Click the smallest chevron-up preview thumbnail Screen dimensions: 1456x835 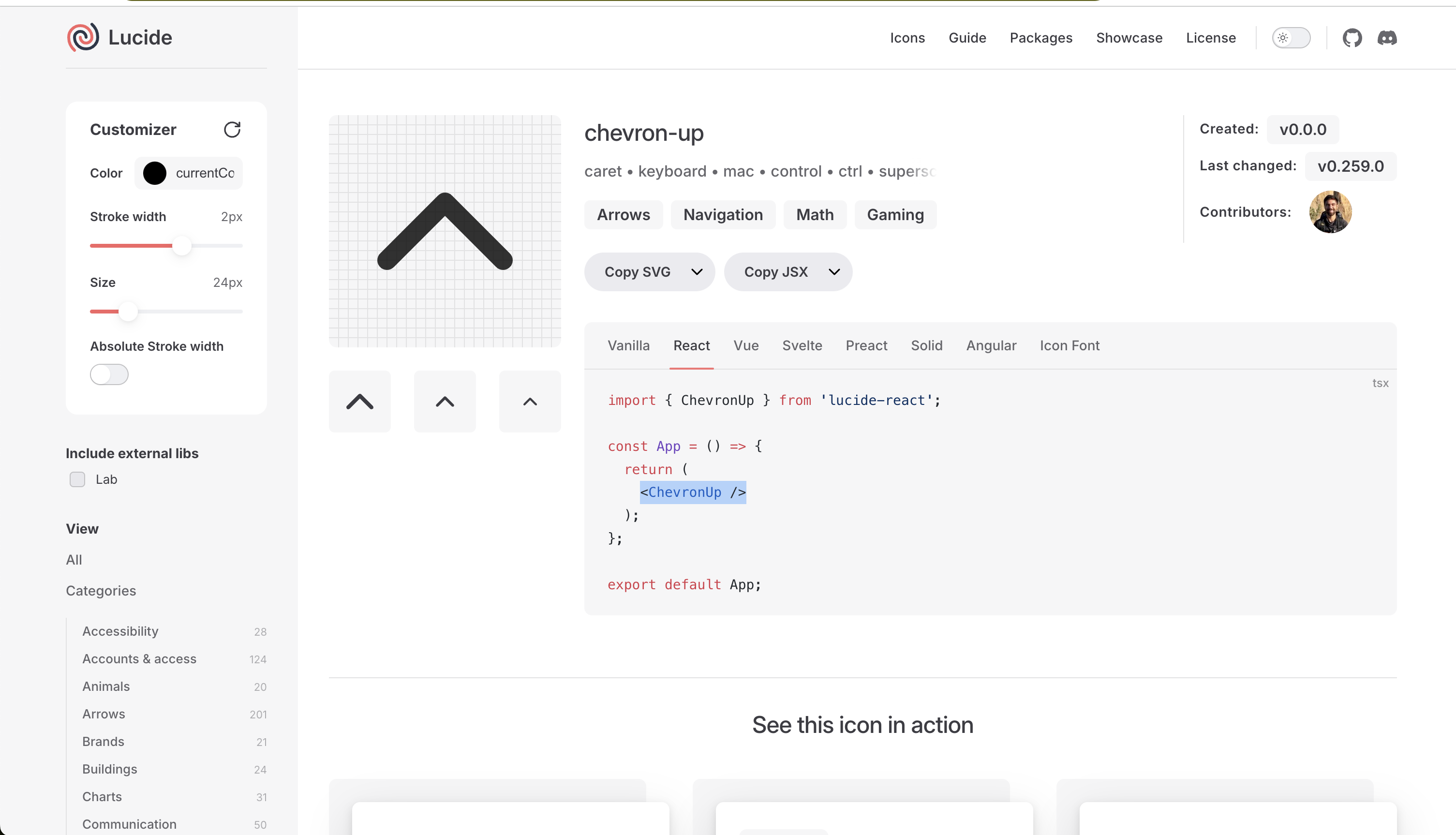pyautogui.click(x=530, y=402)
